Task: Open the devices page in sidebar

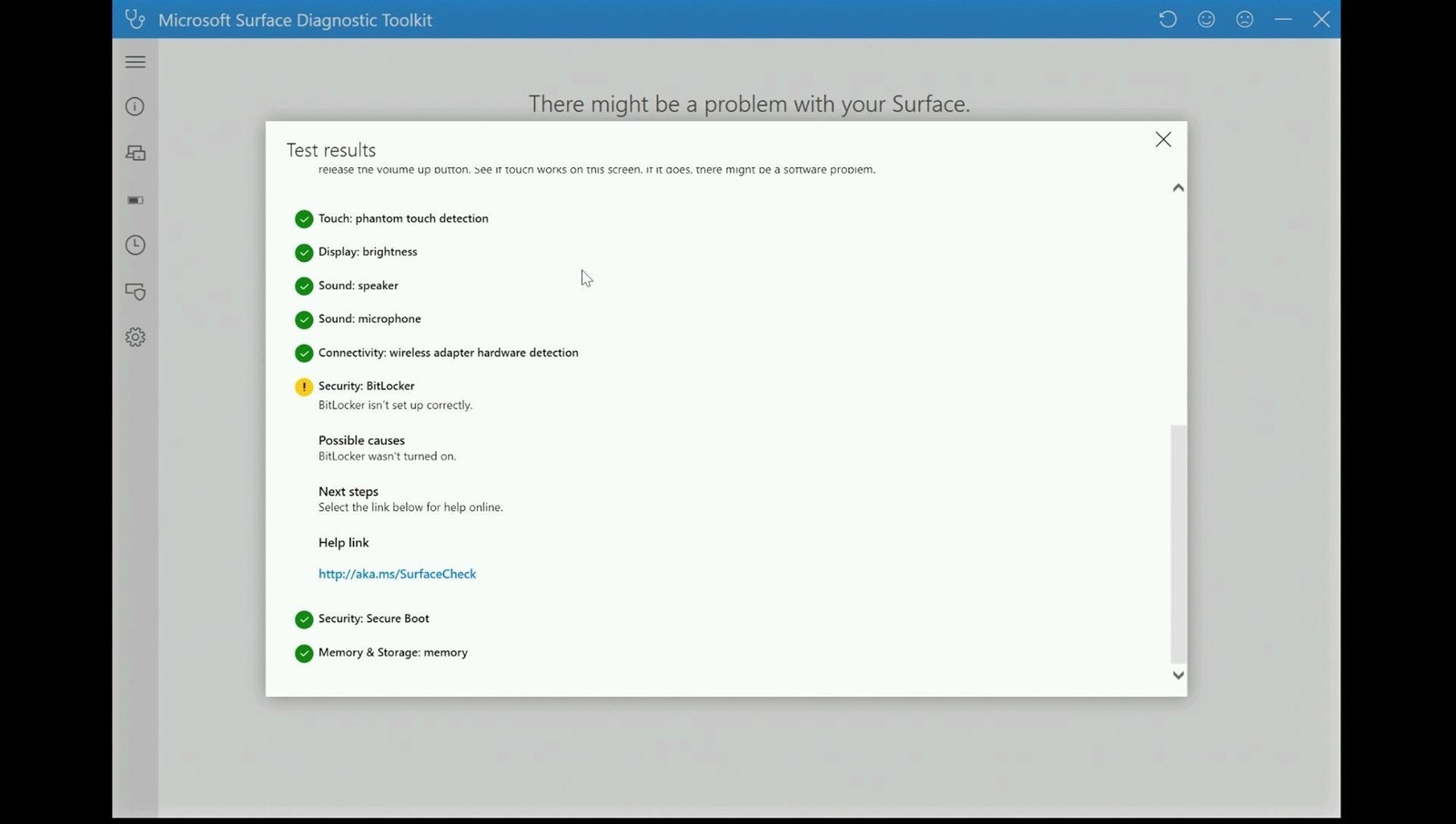Action: 136,153
